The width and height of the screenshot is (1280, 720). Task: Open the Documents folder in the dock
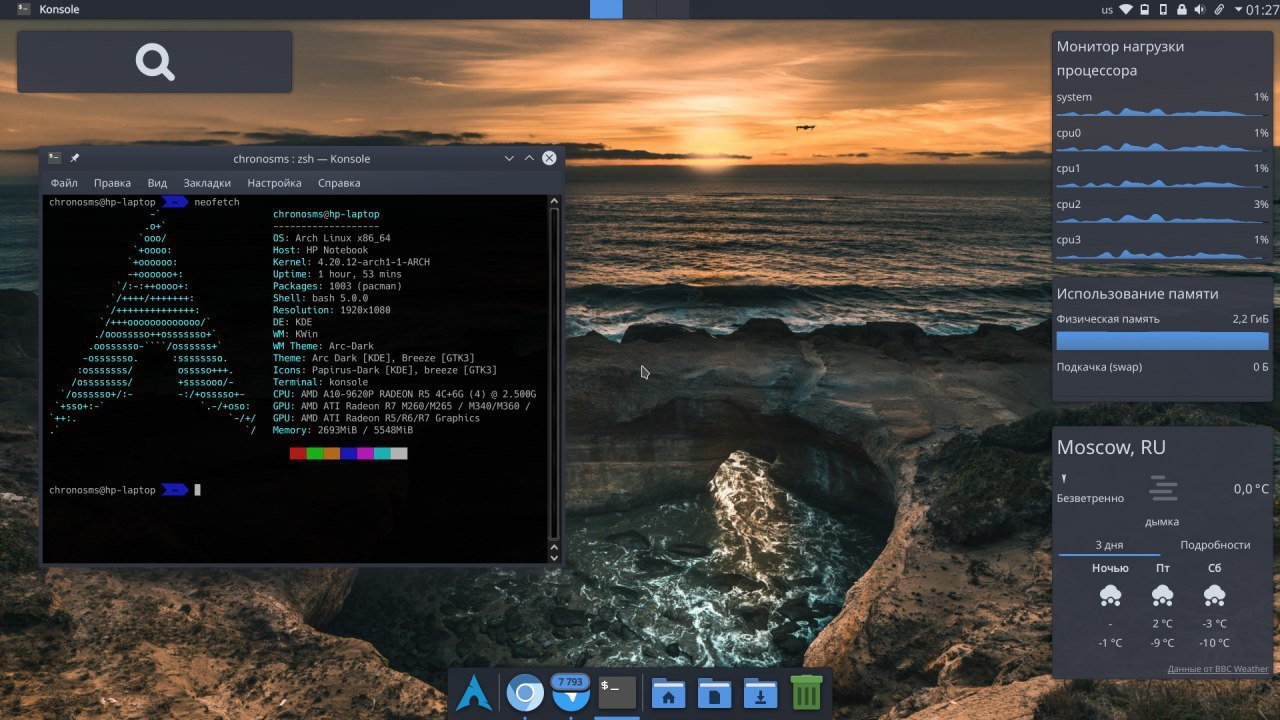click(x=714, y=693)
